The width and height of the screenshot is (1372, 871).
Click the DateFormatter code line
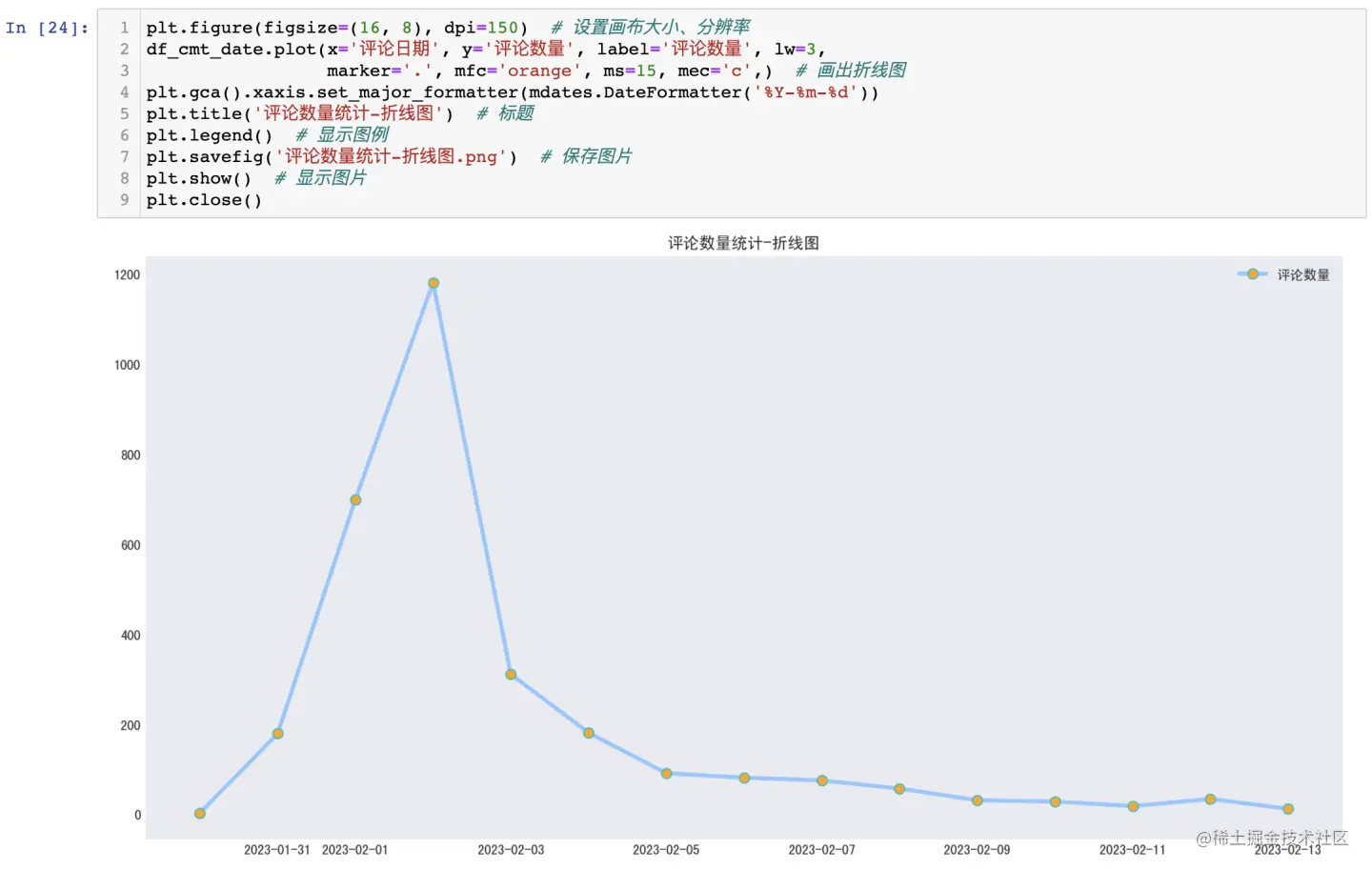pos(513,92)
